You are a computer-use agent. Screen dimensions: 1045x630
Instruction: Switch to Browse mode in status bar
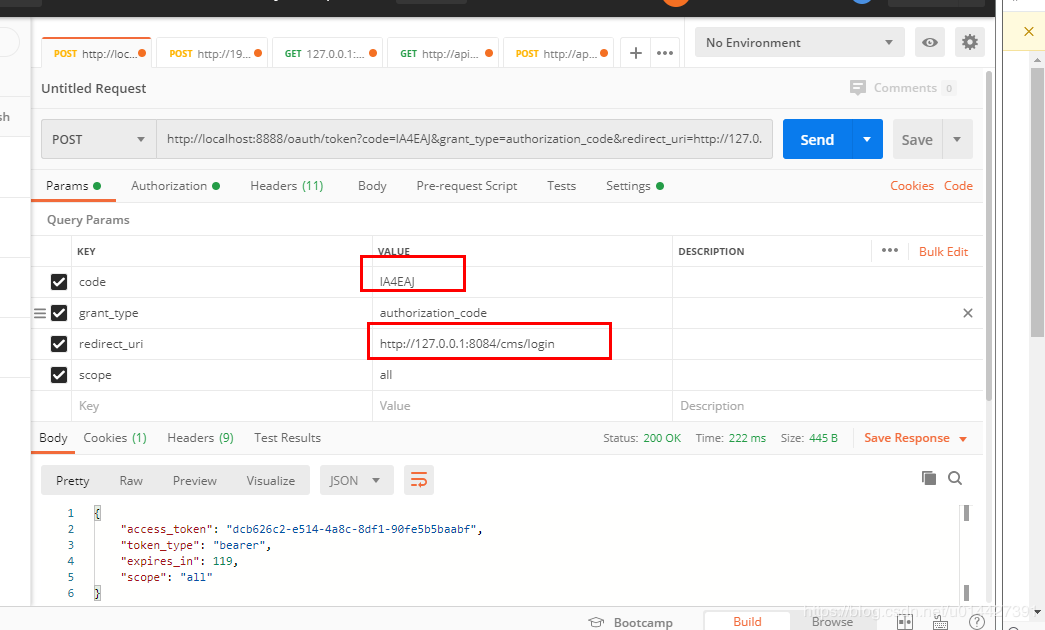tap(832, 621)
